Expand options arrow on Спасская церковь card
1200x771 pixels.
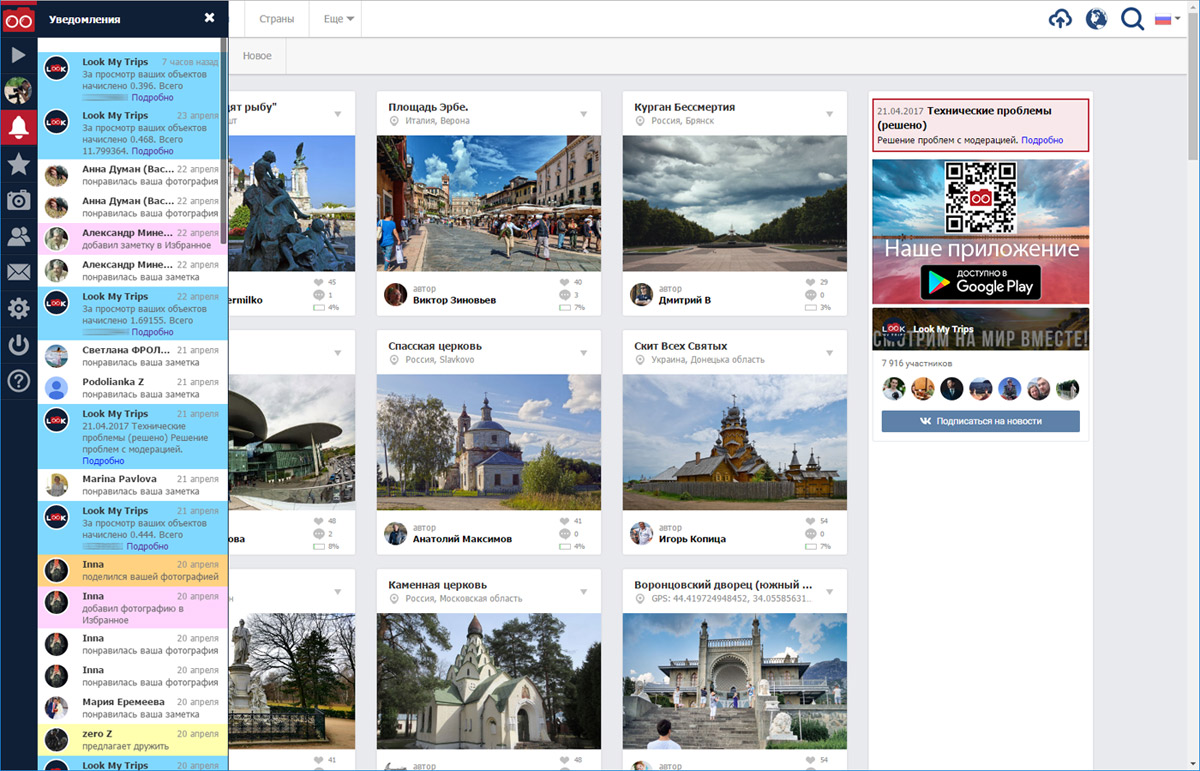click(584, 353)
